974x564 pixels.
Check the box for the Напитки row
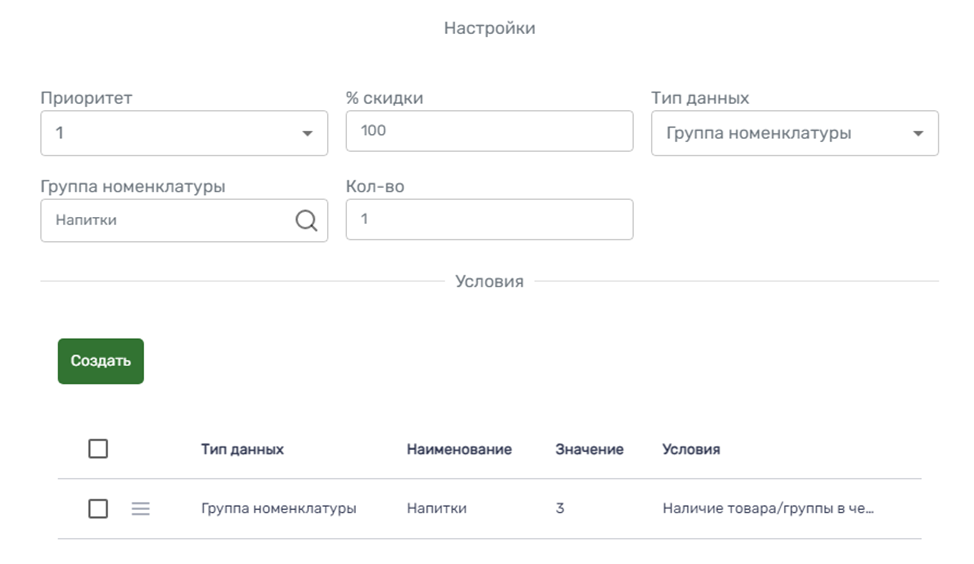[98, 509]
